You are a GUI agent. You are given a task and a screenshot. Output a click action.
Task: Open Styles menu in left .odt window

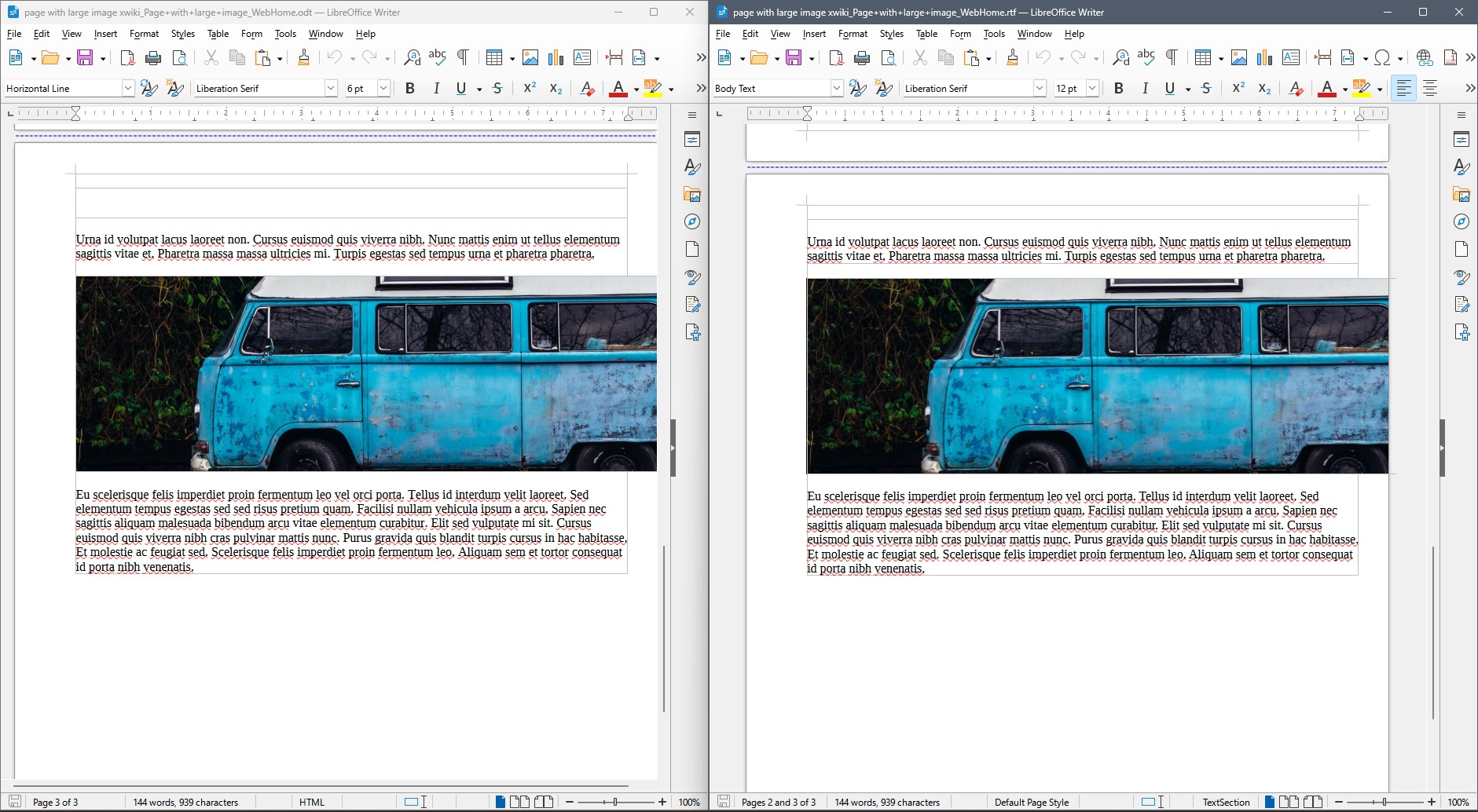183,34
